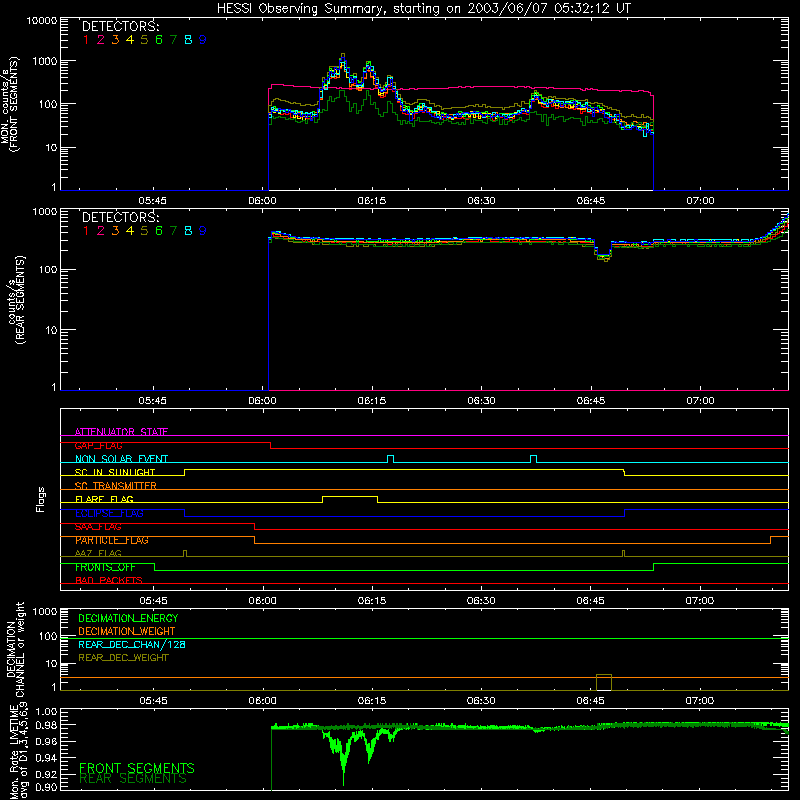The image size is (800, 800).
Task: Click 06:15 tick under front segments plot
Action: pos(371,201)
